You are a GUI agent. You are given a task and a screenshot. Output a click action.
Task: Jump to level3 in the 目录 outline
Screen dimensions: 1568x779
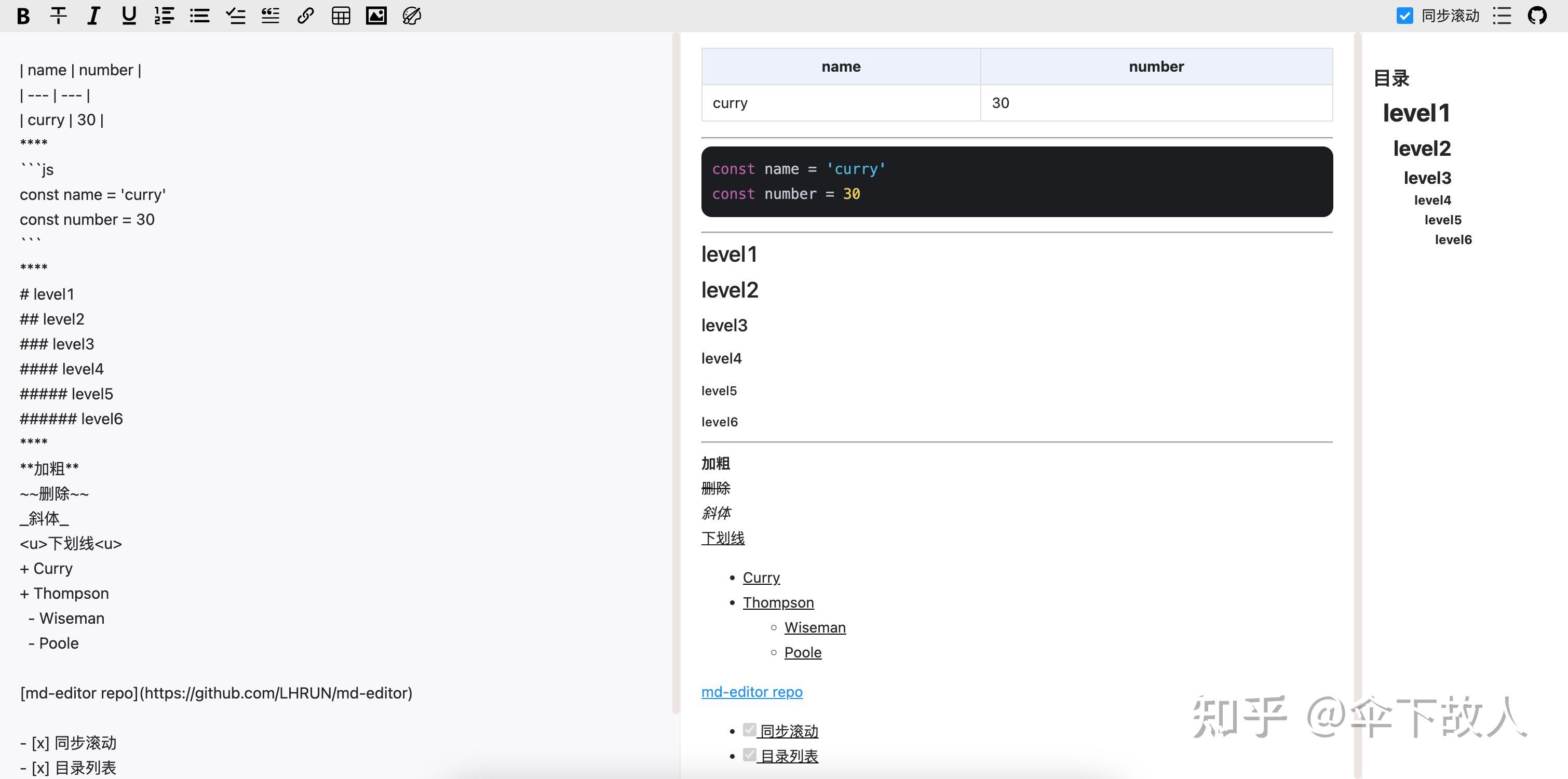click(1427, 178)
